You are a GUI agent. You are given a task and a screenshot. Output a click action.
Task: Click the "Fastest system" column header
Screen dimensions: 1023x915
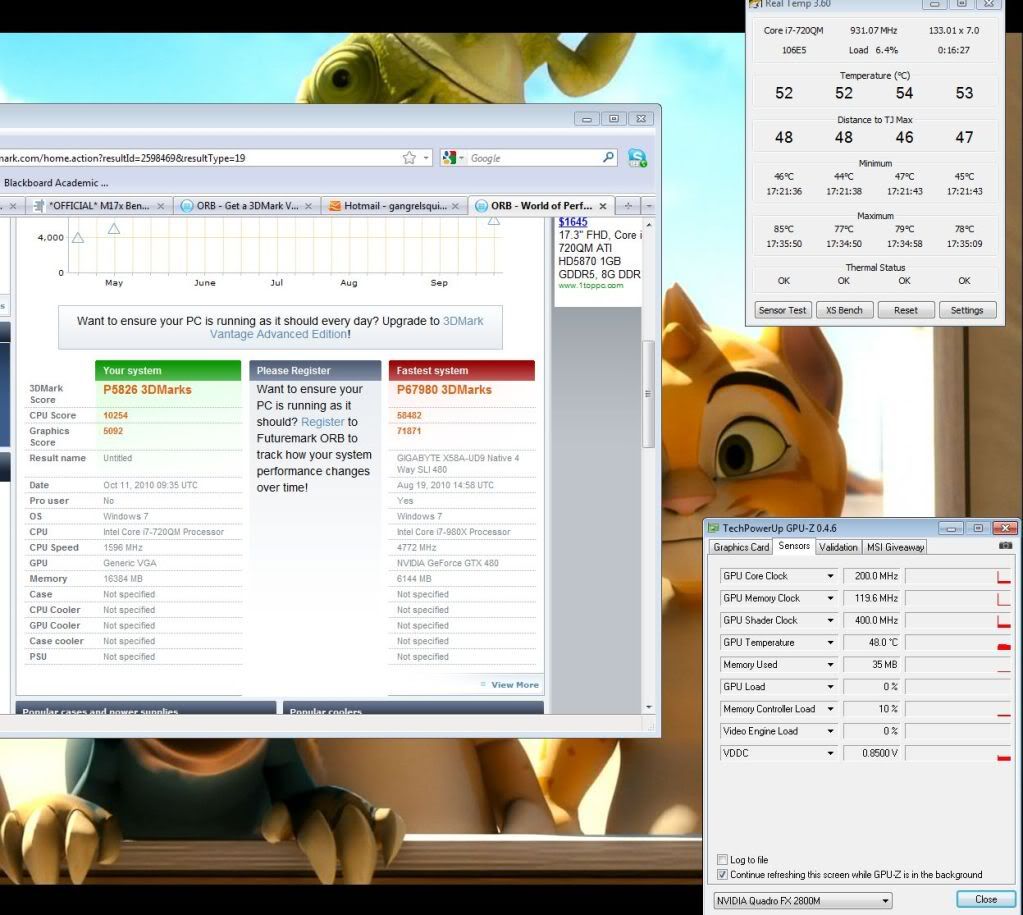point(462,370)
